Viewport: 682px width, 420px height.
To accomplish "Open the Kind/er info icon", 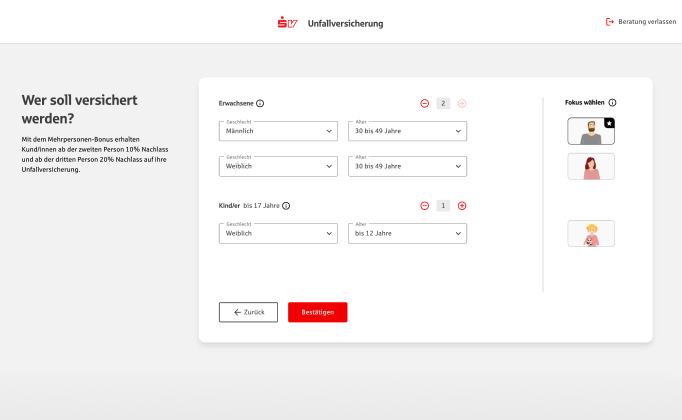I will pyautogui.click(x=286, y=206).
